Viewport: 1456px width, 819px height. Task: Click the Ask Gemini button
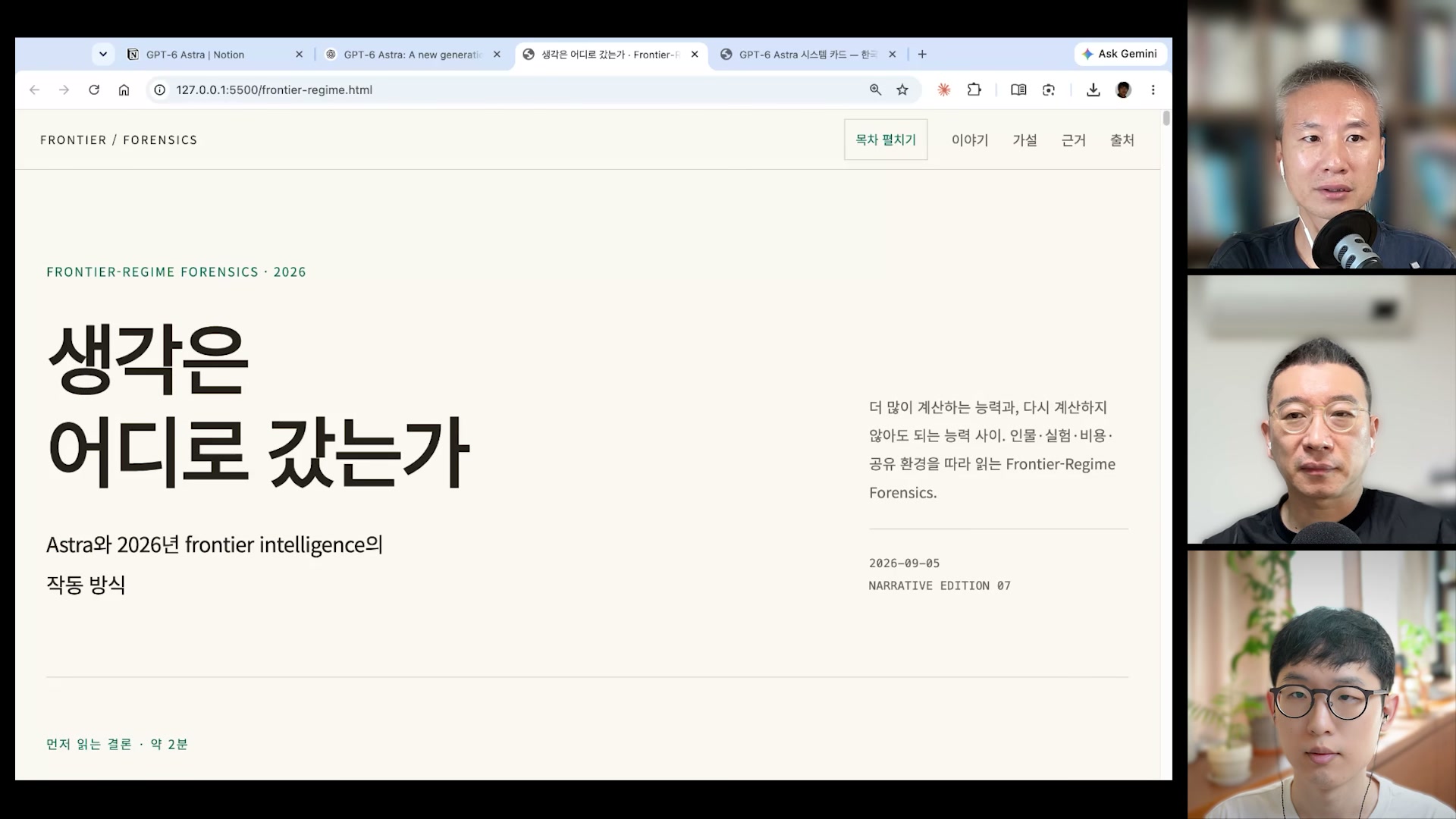click(1120, 54)
